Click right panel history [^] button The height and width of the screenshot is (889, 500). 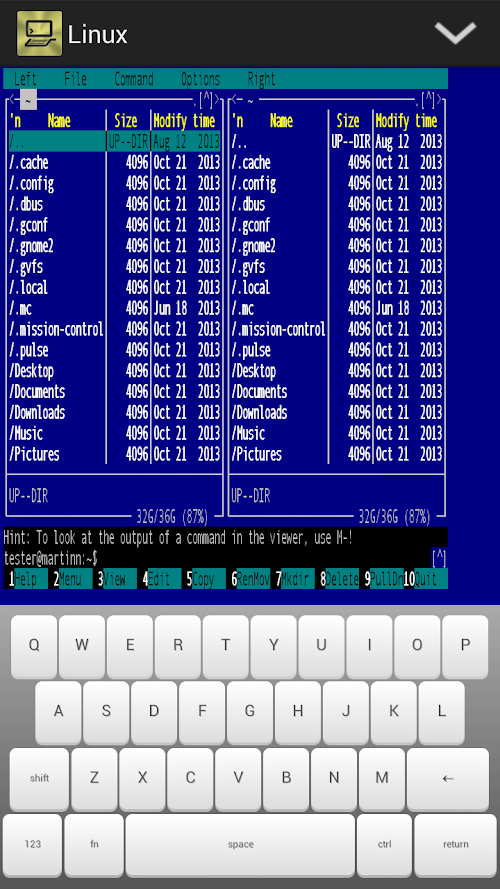(428, 99)
